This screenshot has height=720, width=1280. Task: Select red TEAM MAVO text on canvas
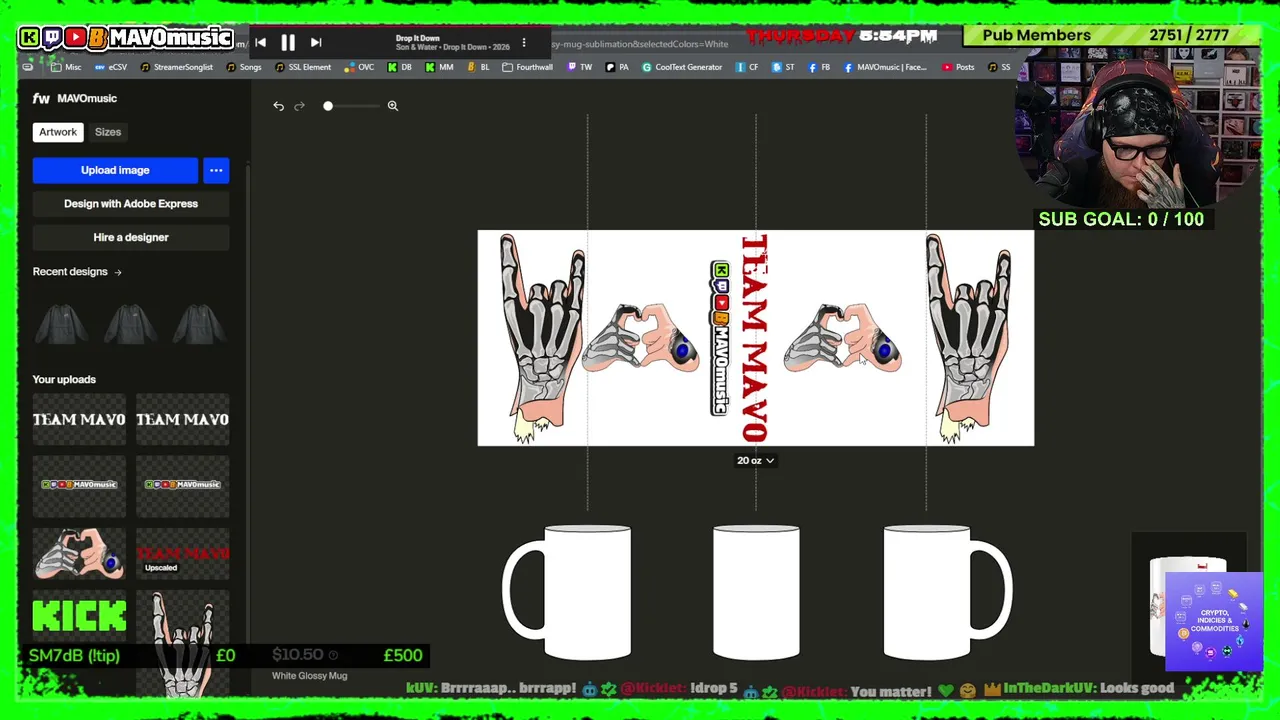pyautogui.click(x=754, y=338)
